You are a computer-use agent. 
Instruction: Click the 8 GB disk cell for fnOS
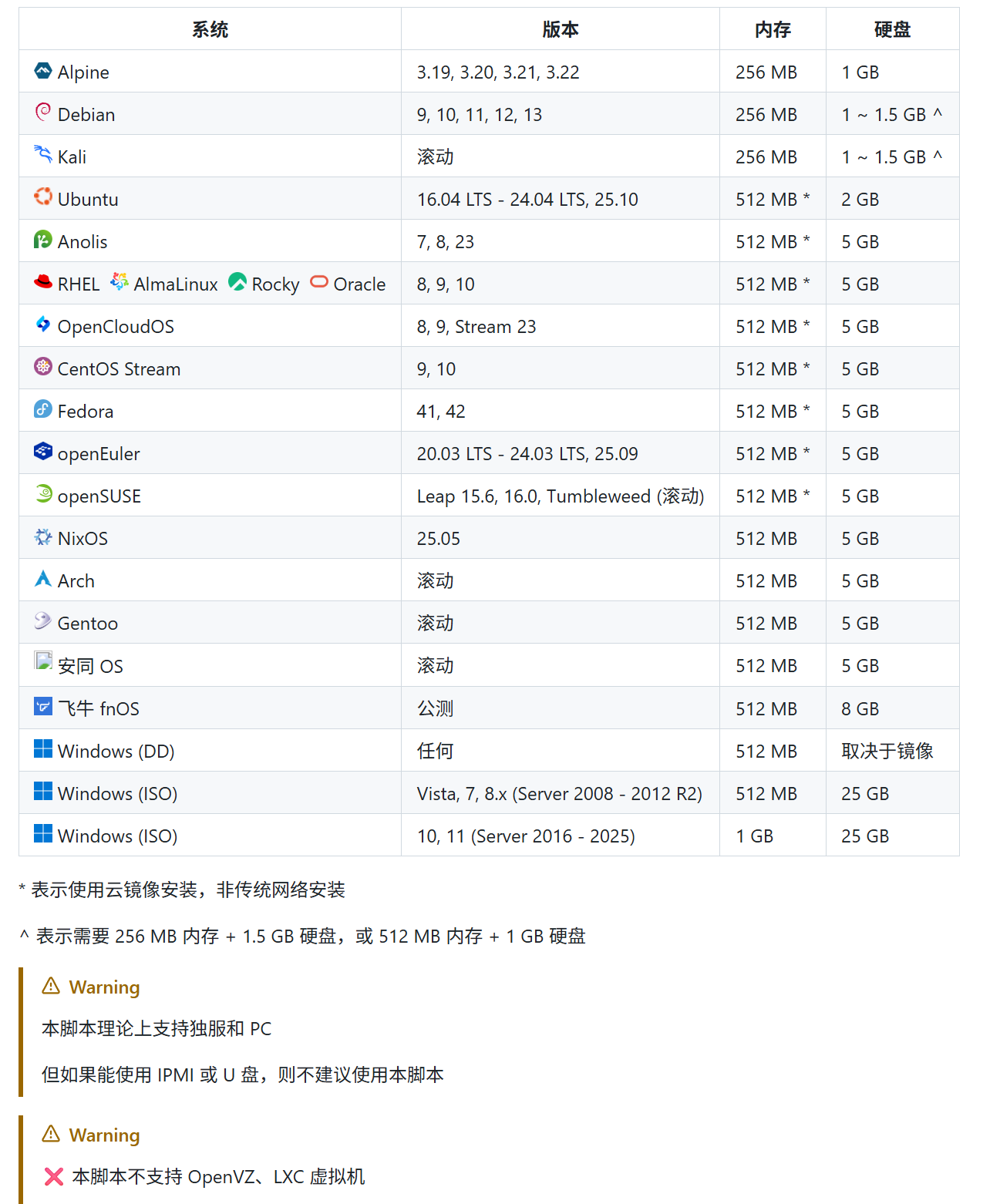[x=893, y=708]
